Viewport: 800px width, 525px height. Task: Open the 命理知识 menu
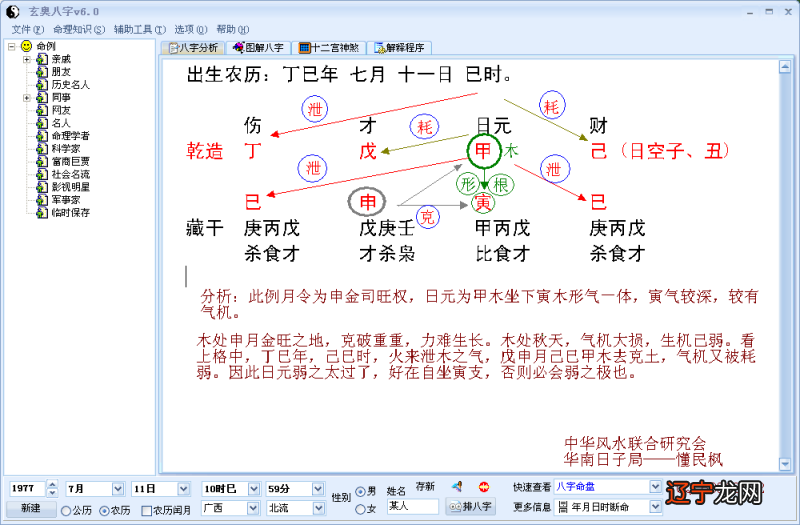click(79, 30)
